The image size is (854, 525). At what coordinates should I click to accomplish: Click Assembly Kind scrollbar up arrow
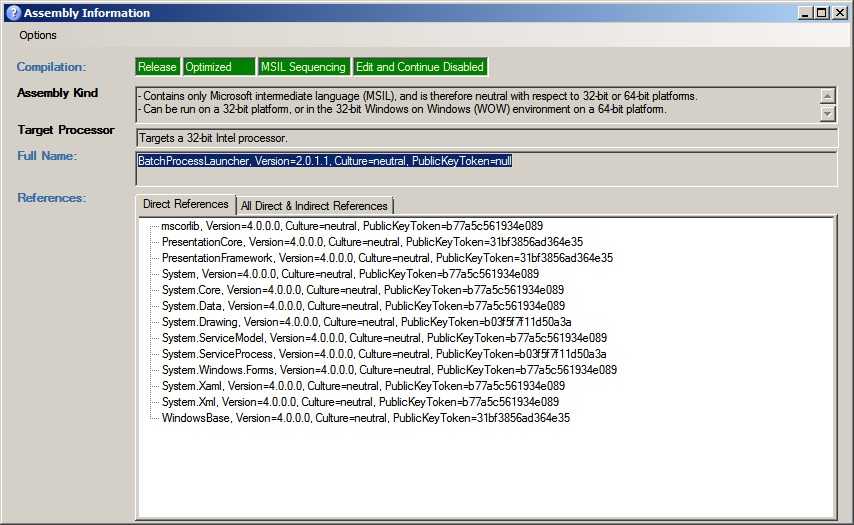point(827,96)
